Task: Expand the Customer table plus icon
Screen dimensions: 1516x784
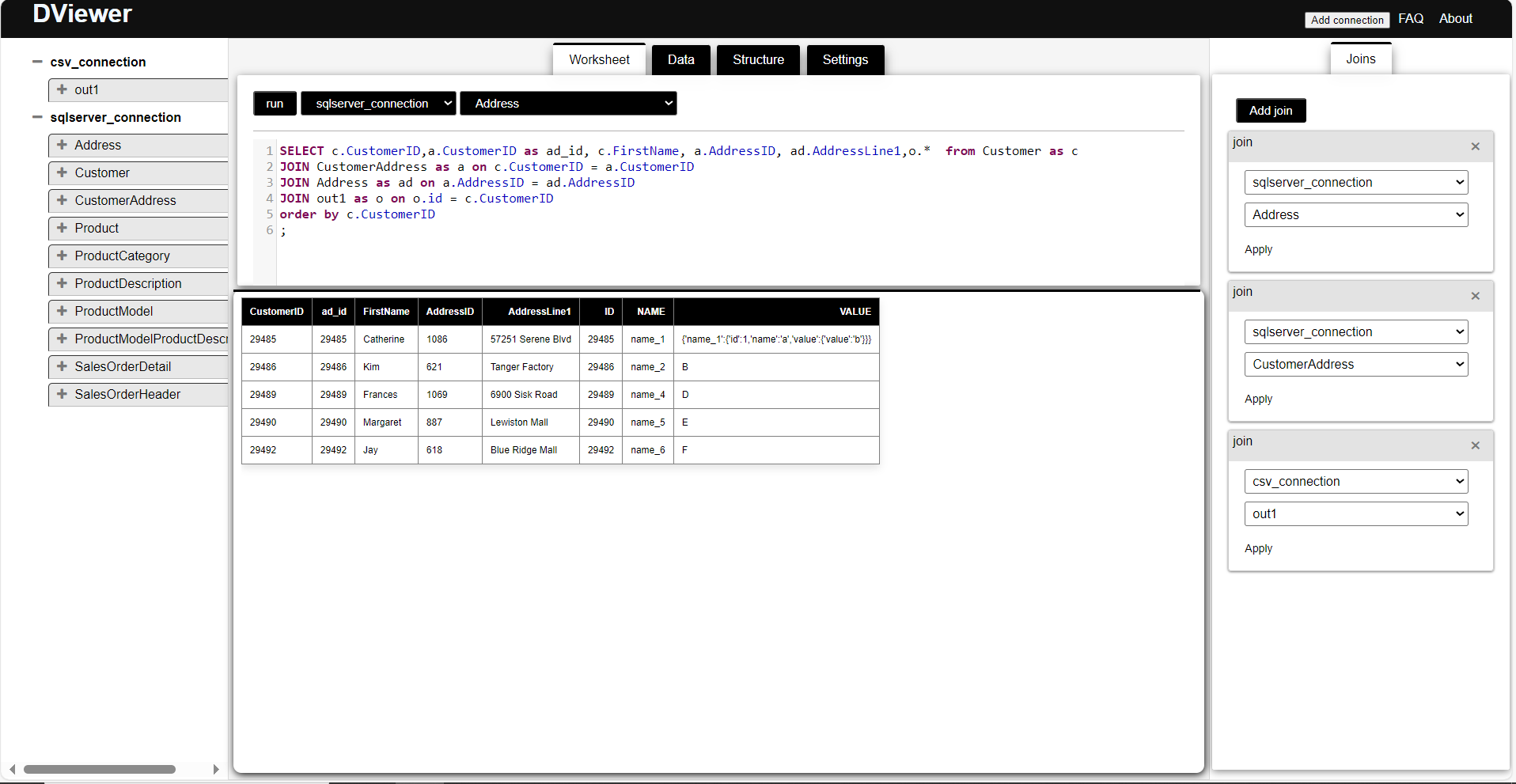Action: click(x=62, y=172)
